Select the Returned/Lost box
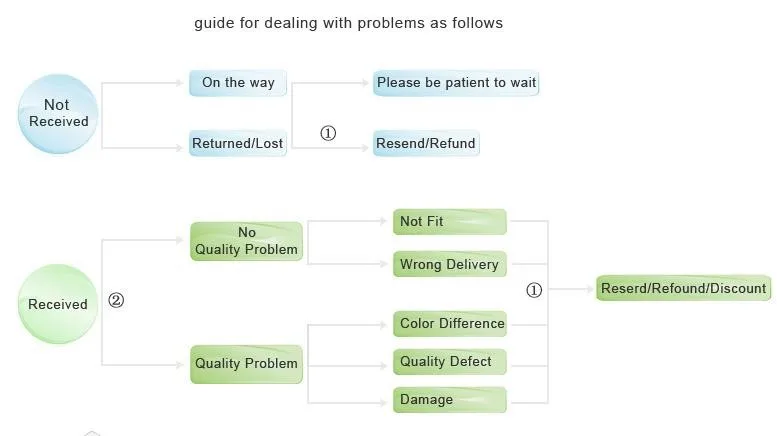Image resolution: width=777 pixels, height=436 pixels. (x=238, y=143)
